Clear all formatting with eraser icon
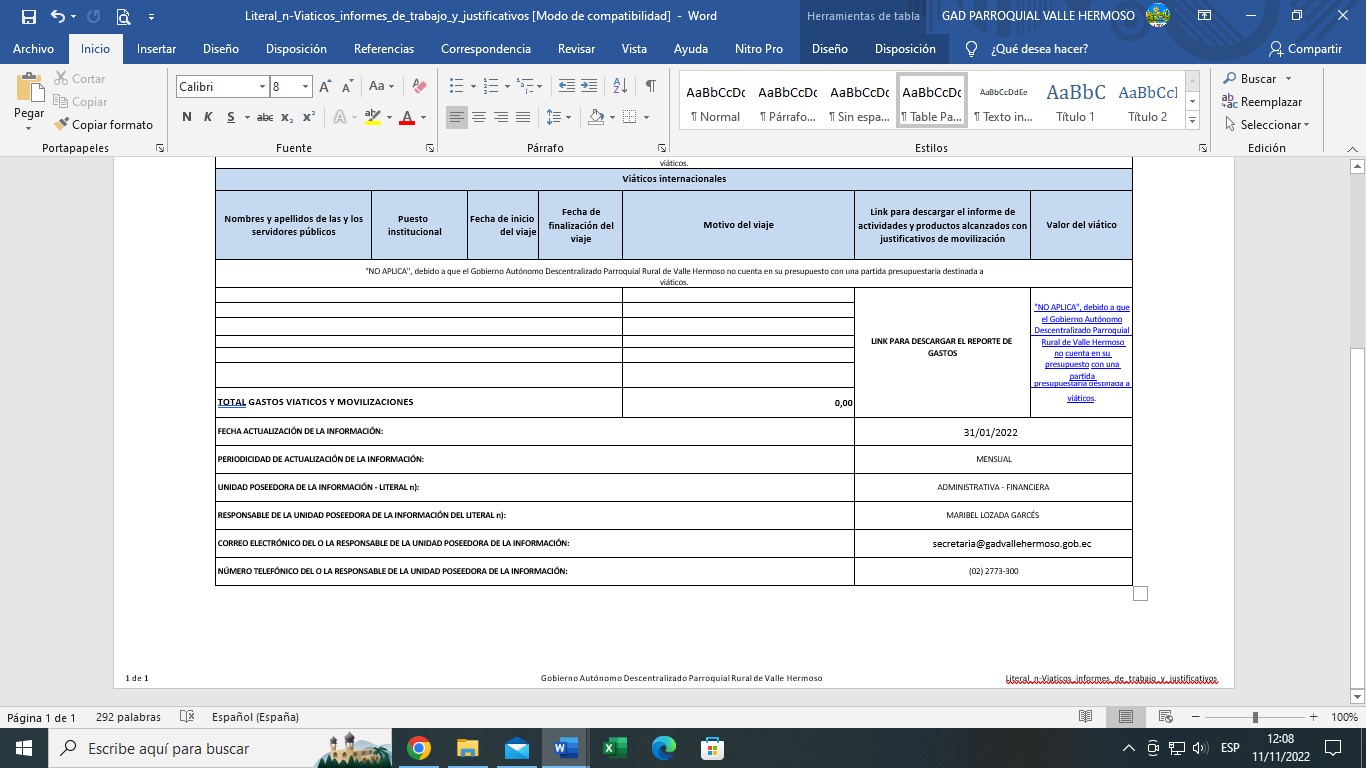This screenshot has height=768, width=1366. coord(420,87)
